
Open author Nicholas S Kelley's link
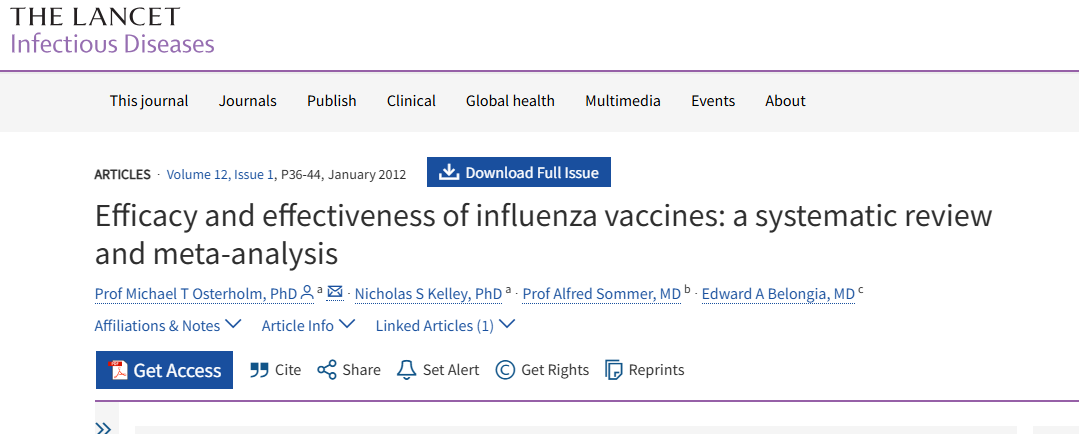[428, 294]
